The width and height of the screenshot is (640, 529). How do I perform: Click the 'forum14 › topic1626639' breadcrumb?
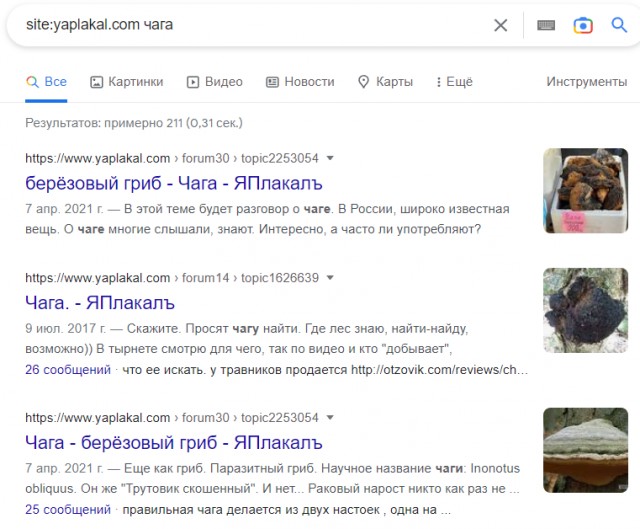tap(250, 278)
